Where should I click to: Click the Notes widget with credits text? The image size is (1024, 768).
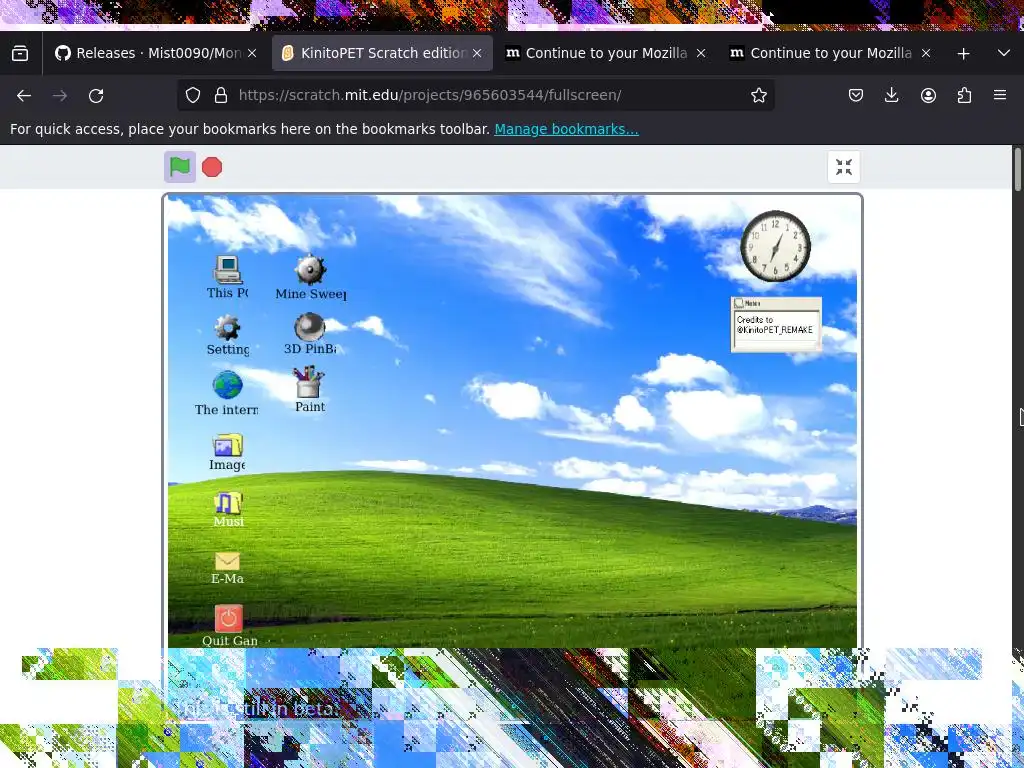(x=776, y=325)
